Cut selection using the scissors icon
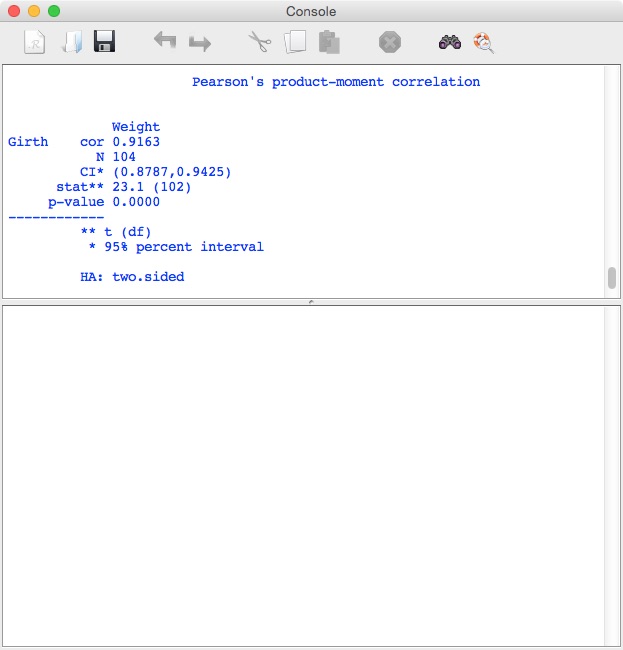The width and height of the screenshot is (623, 650). [x=259, y=42]
